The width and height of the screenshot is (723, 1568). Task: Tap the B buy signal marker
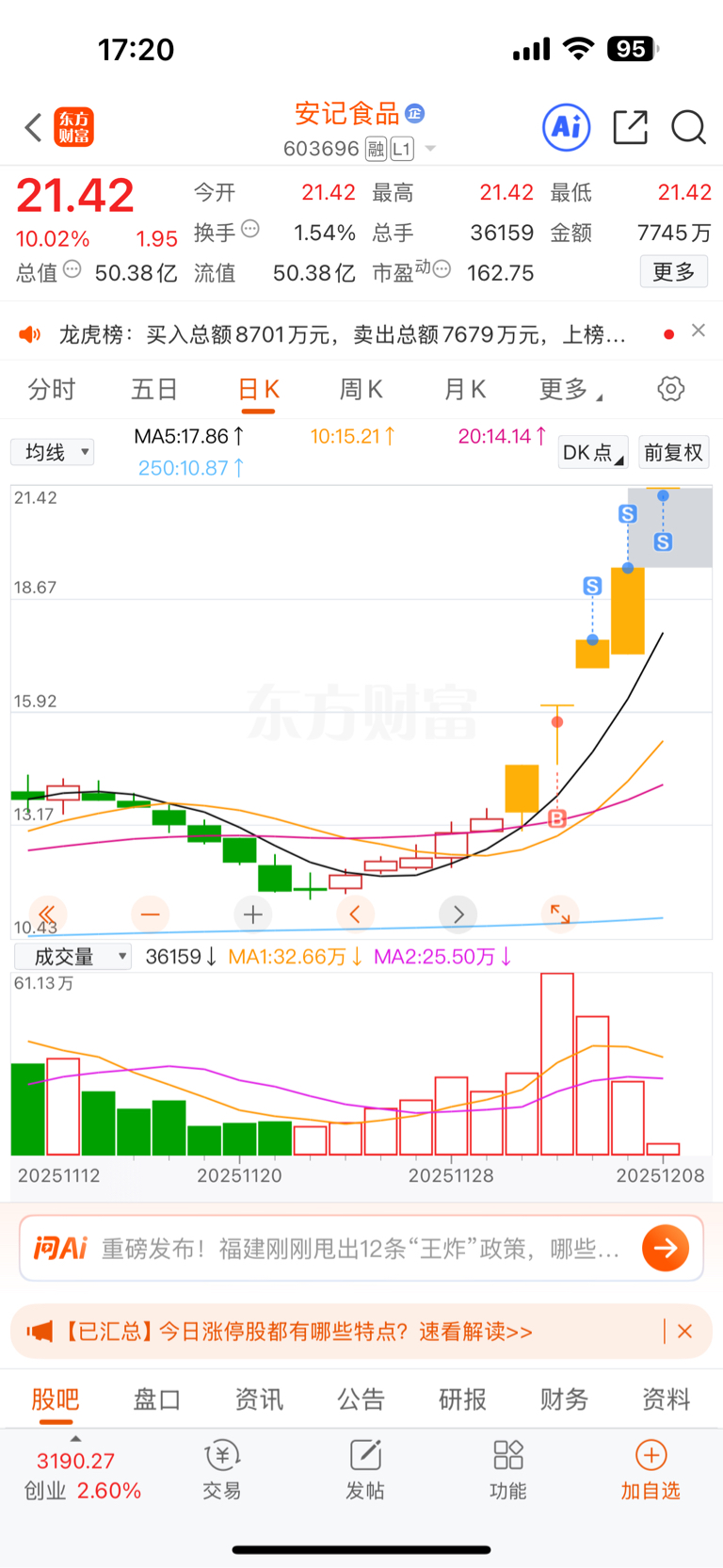pos(557,818)
